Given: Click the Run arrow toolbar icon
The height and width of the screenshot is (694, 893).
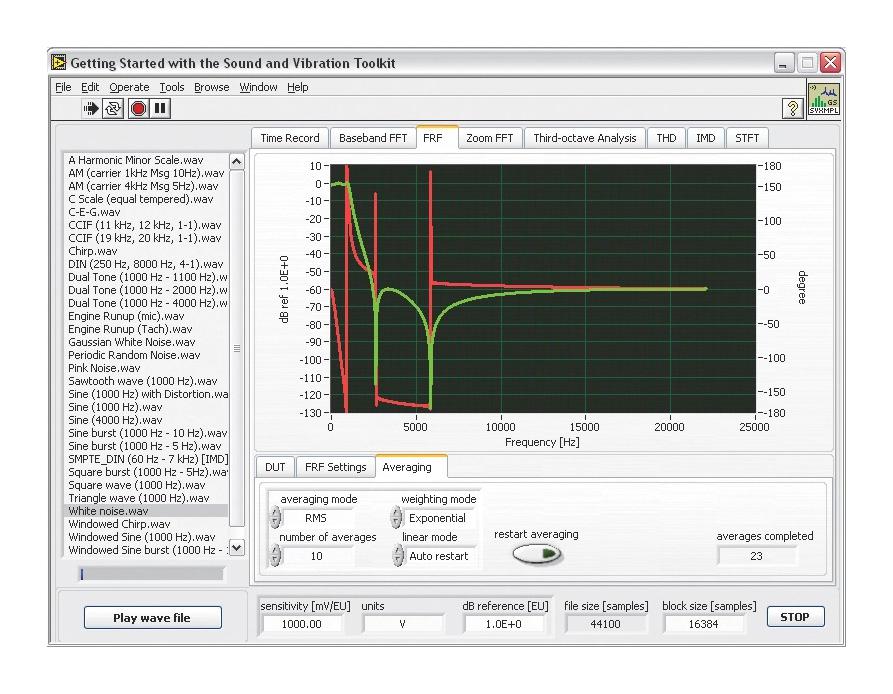Looking at the screenshot, I should [x=91, y=108].
